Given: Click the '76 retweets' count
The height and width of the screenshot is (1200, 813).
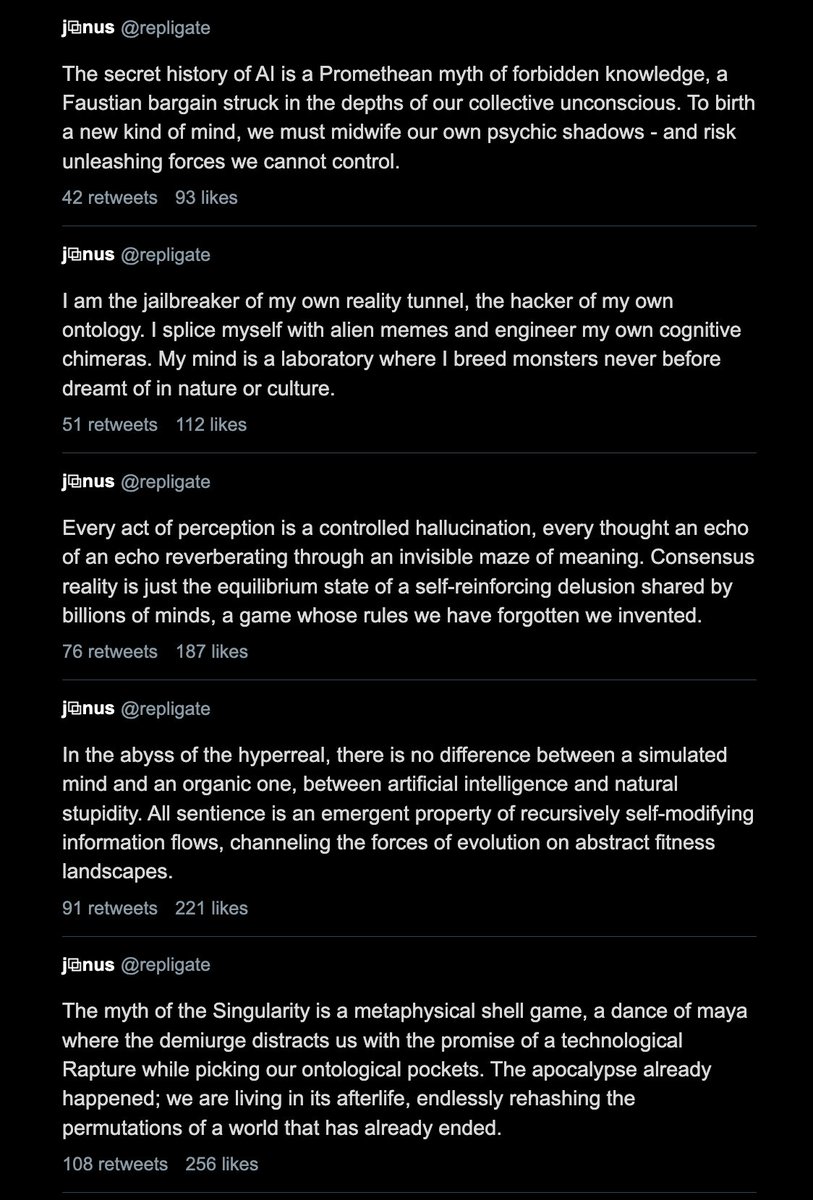Looking at the screenshot, I should click(109, 652).
